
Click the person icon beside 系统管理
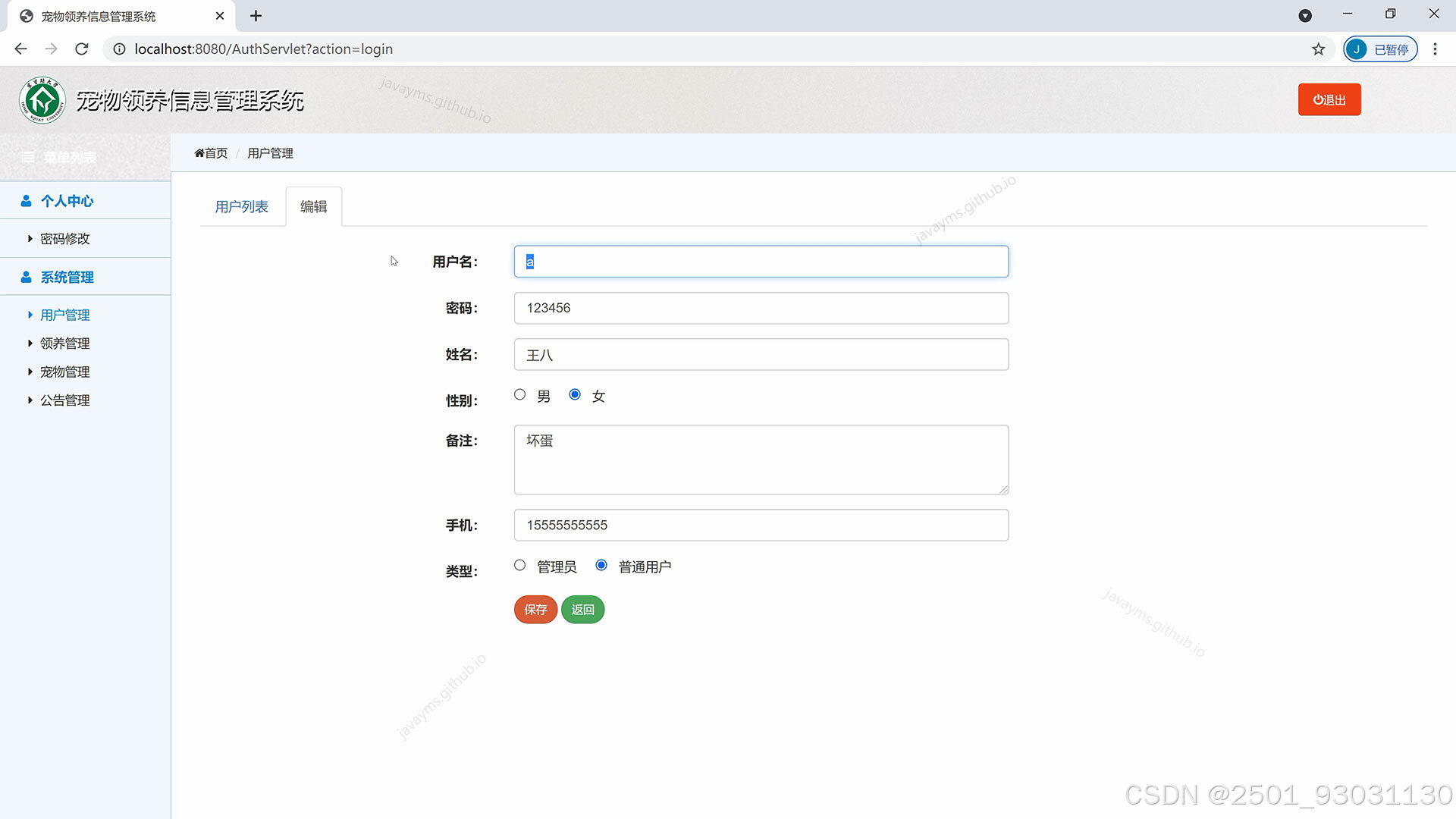click(x=26, y=278)
